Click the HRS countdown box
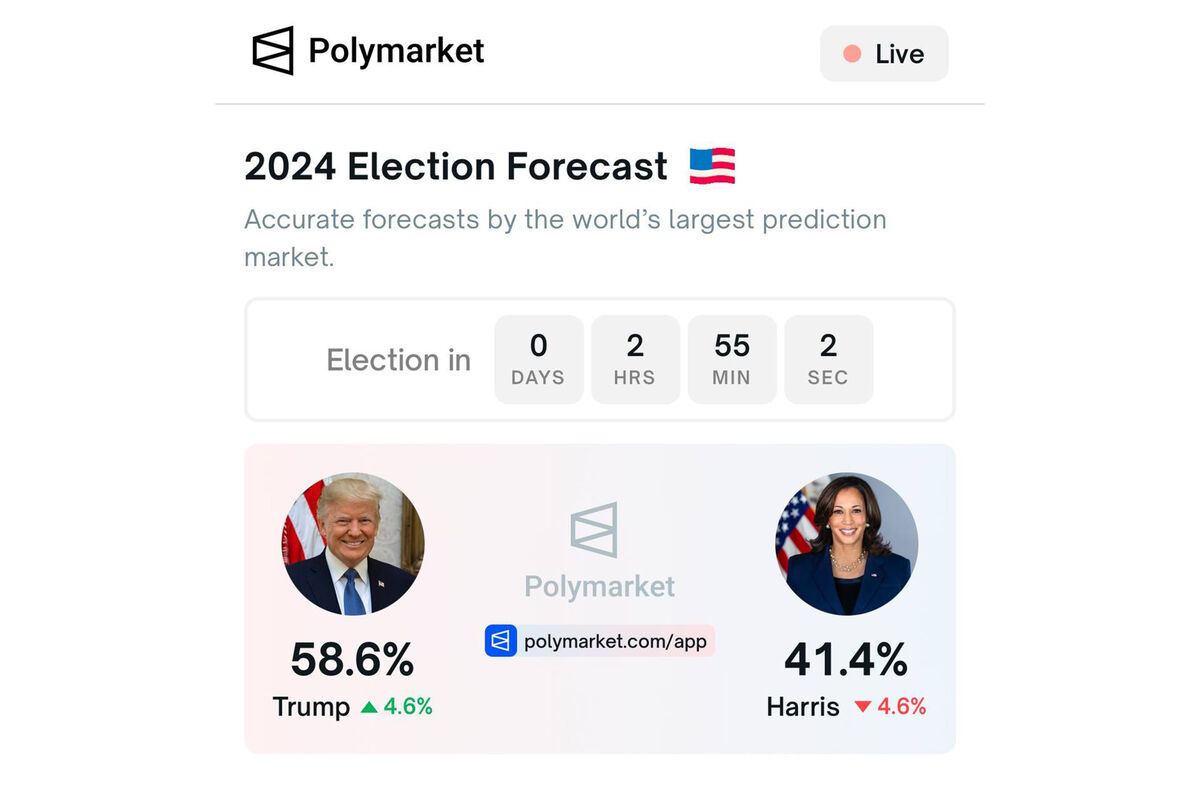Image resolution: width=1200 pixels, height=800 pixels. 635,359
